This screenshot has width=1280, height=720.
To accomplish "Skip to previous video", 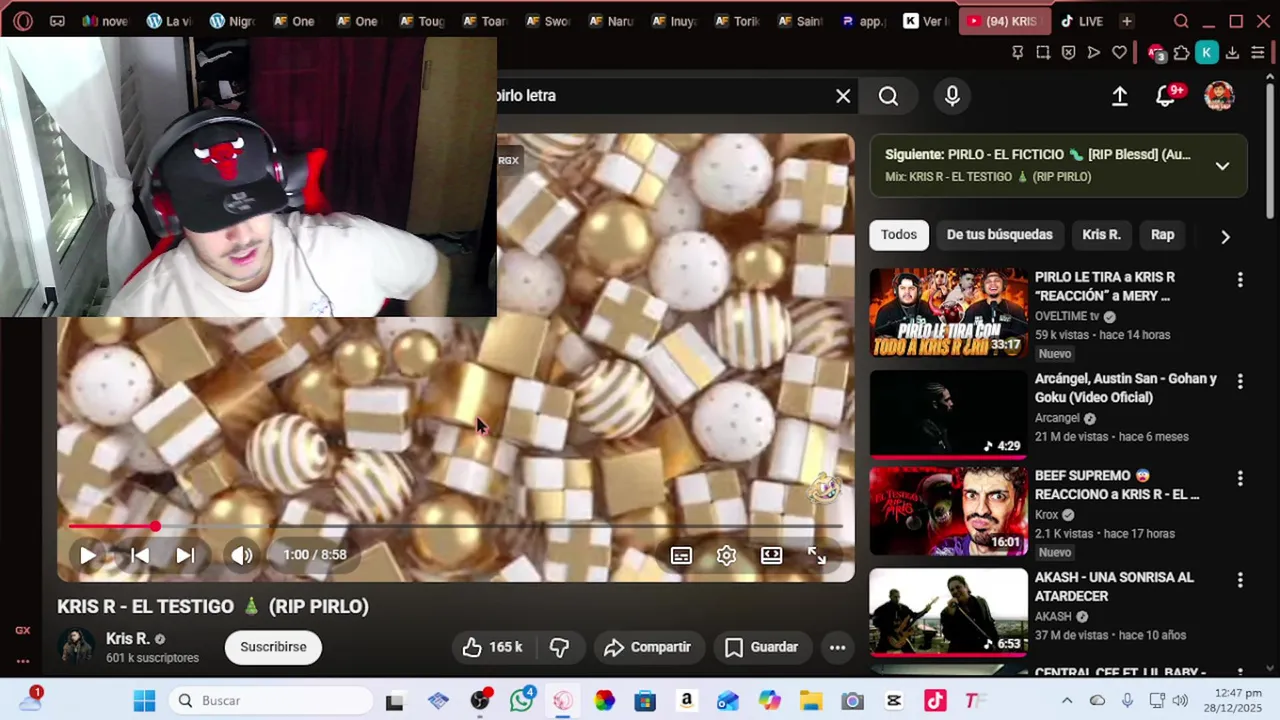I will (140, 555).
